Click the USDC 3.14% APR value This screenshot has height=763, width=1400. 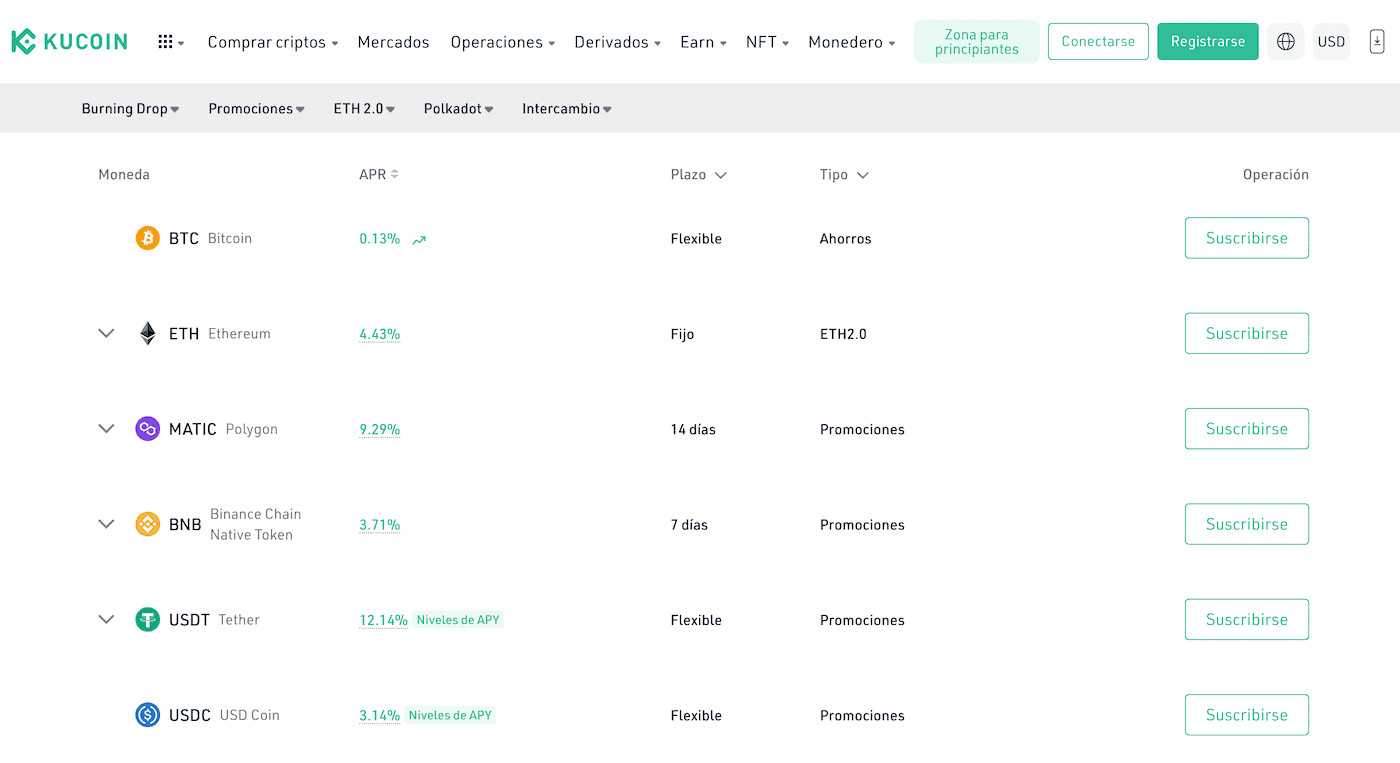(380, 716)
